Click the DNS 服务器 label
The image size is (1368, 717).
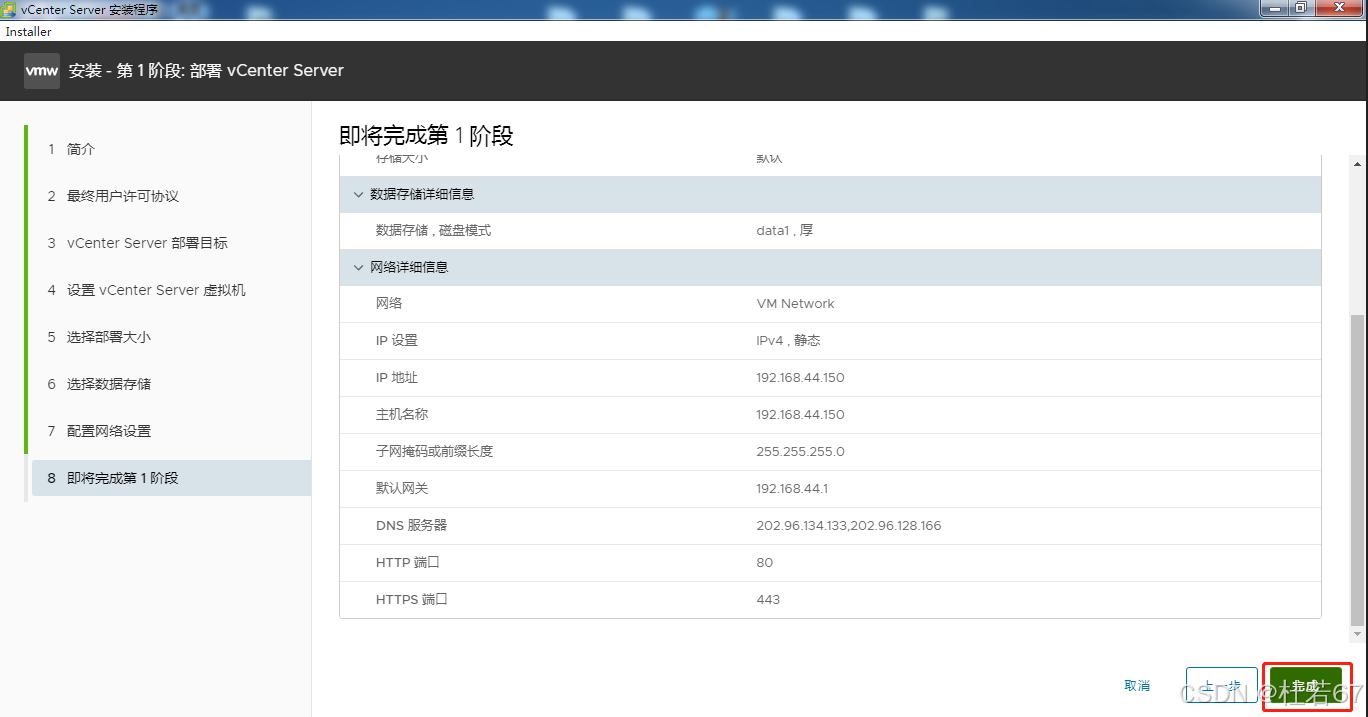pyautogui.click(x=411, y=526)
